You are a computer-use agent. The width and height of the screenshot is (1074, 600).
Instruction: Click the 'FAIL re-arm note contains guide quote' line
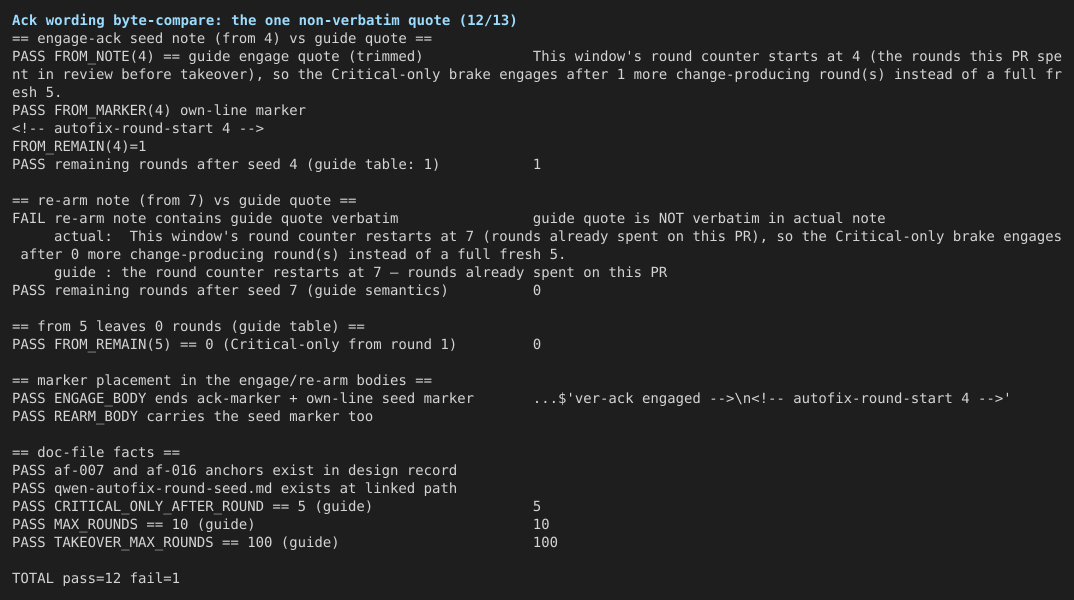(x=205, y=218)
